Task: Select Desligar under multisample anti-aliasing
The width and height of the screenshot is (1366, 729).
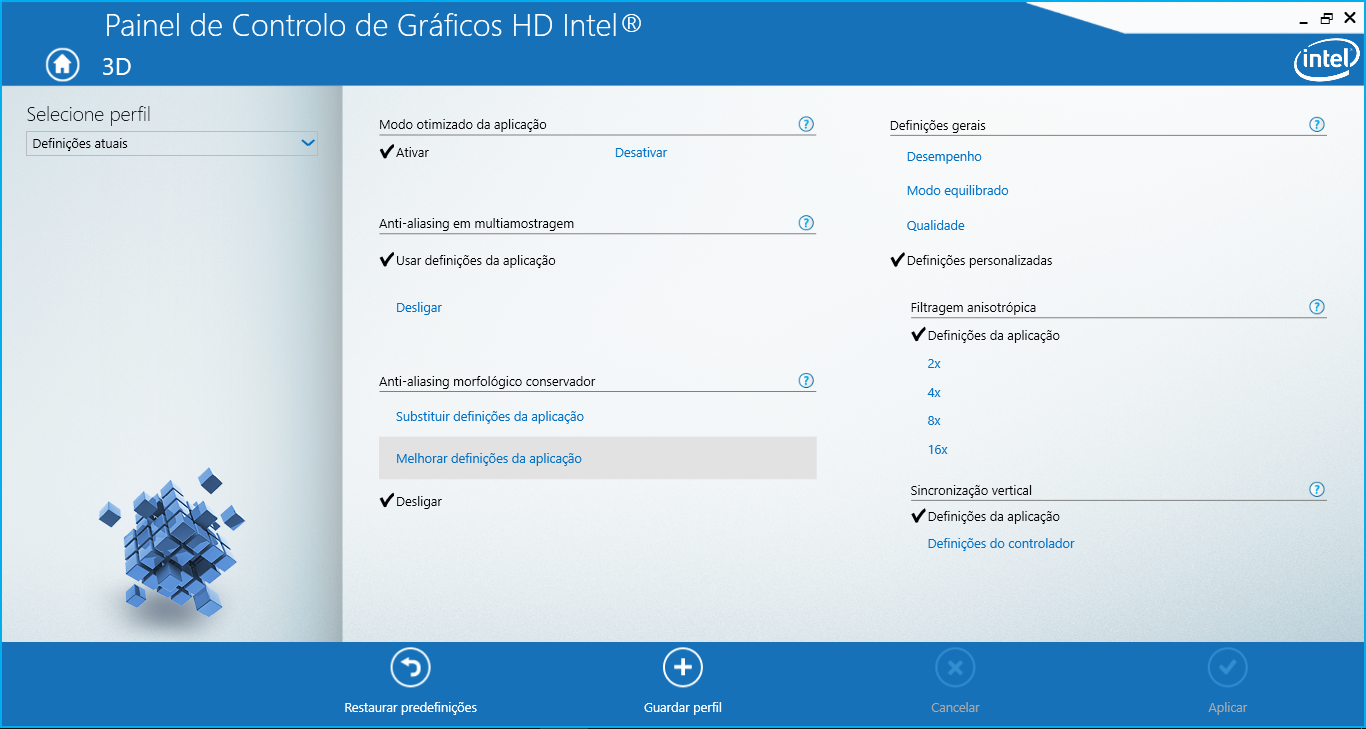Action: click(x=419, y=308)
